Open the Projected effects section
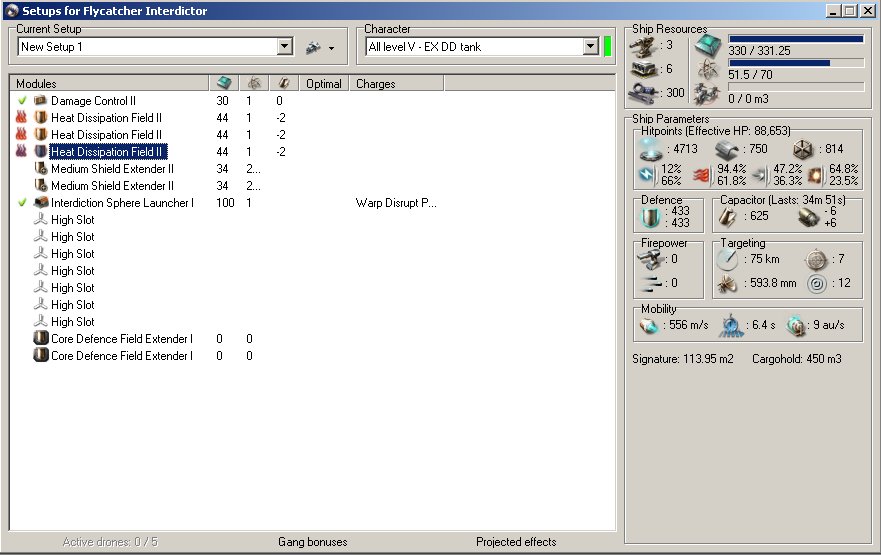This screenshot has height=555, width=881. (x=516, y=542)
